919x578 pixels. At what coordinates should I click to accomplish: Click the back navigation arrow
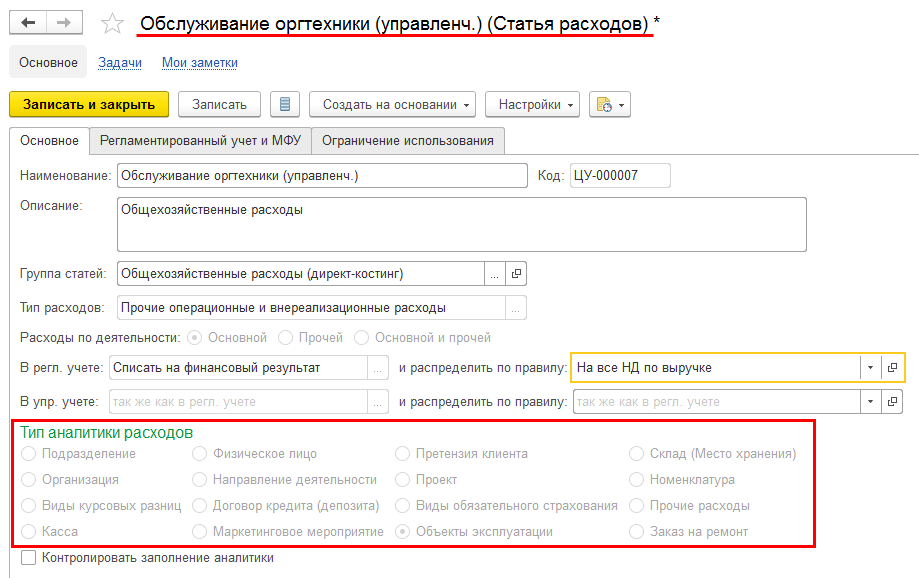29,23
